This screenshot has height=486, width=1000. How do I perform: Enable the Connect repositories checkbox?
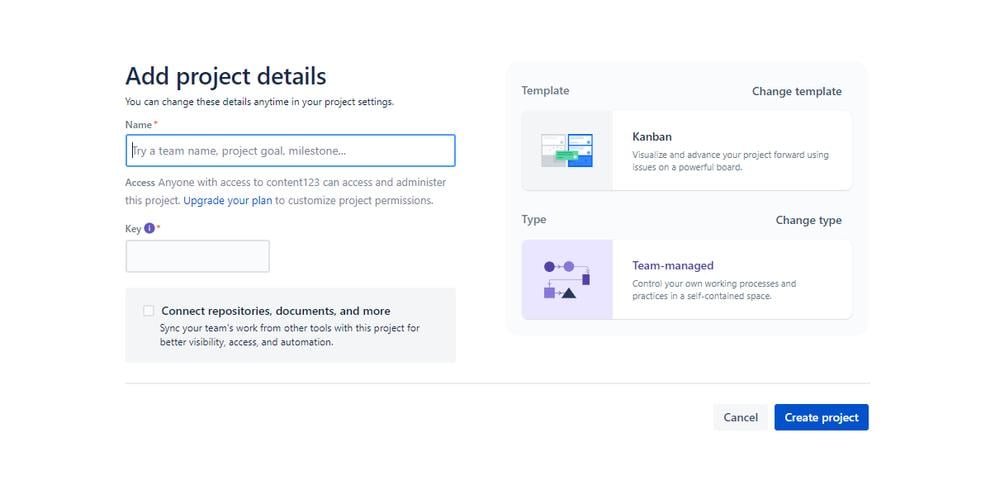click(x=149, y=311)
